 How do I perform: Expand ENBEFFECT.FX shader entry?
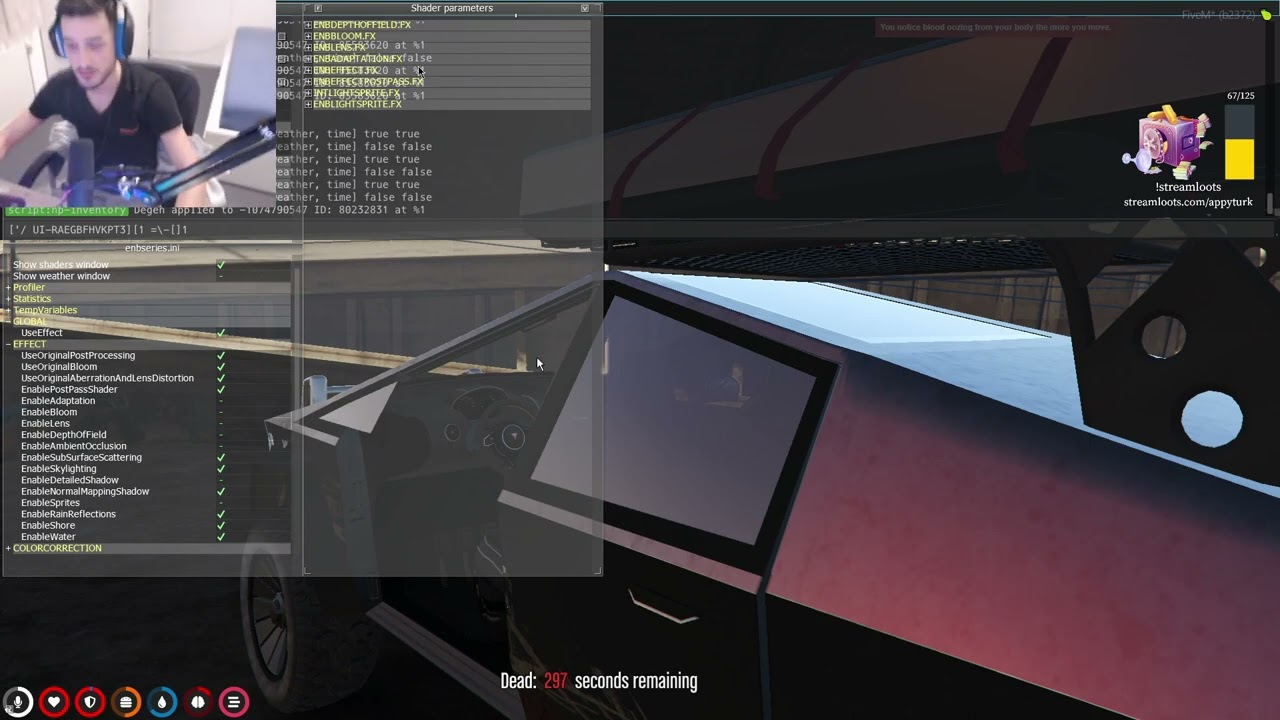[308, 70]
